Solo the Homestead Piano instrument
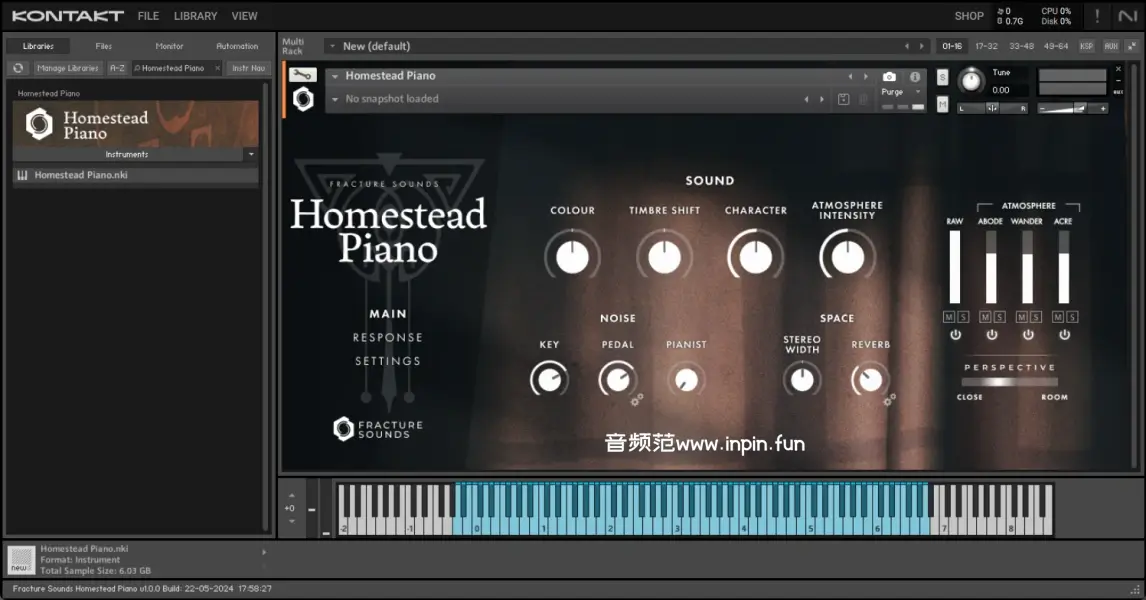 click(x=942, y=77)
